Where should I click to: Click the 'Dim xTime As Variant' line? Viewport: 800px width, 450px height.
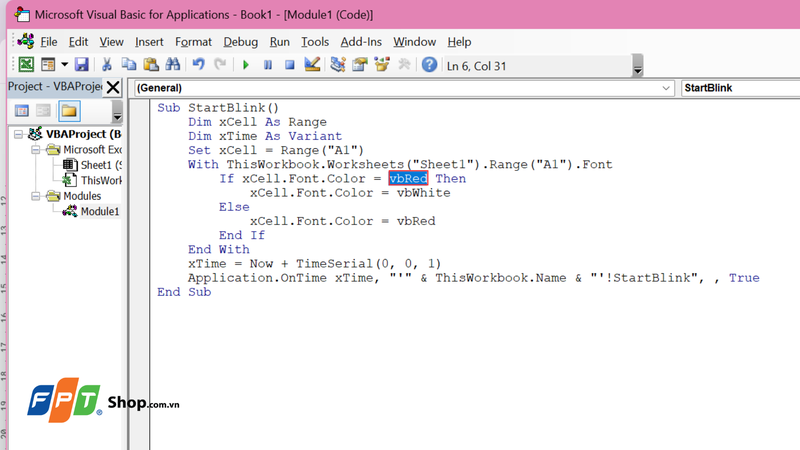(x=265, y=136)
